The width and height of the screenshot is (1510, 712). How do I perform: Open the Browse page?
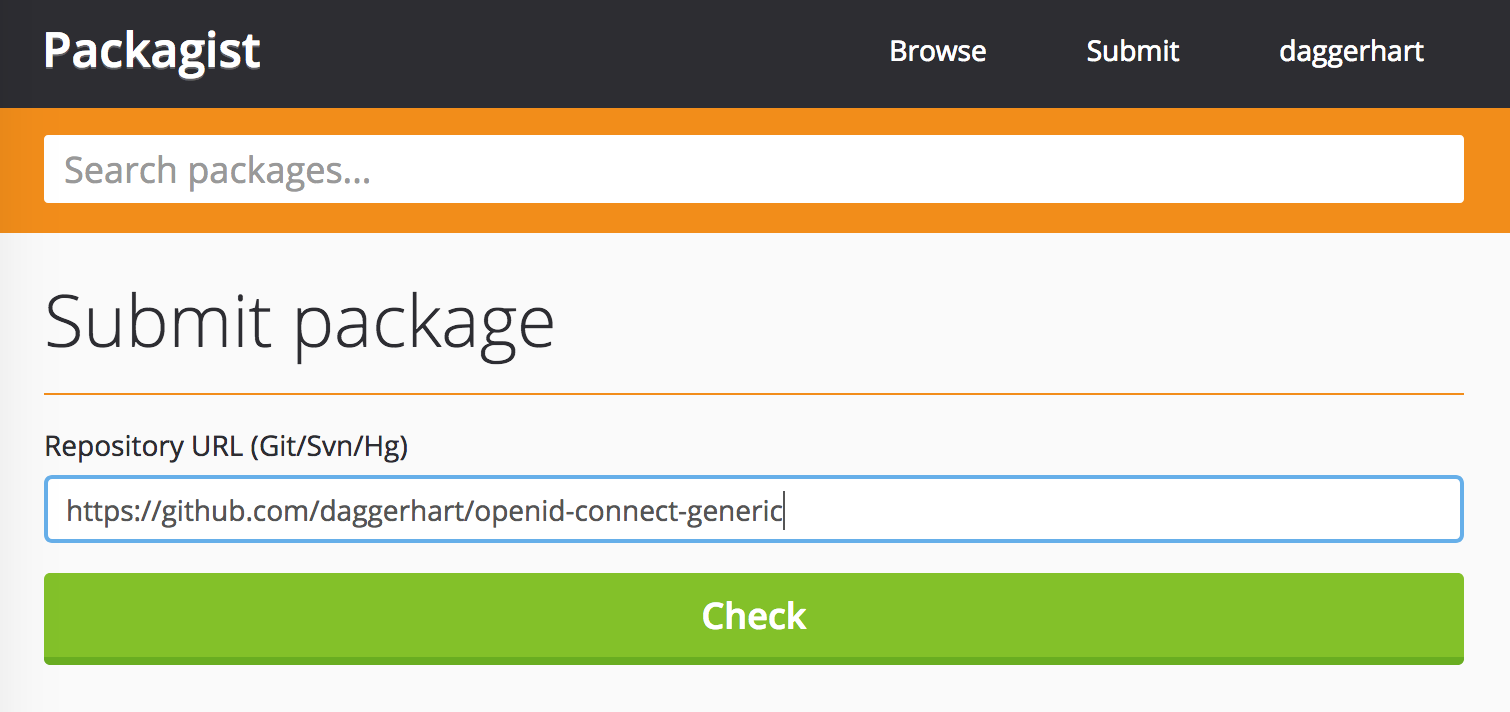pyautogui.click(x=938, y=51)
